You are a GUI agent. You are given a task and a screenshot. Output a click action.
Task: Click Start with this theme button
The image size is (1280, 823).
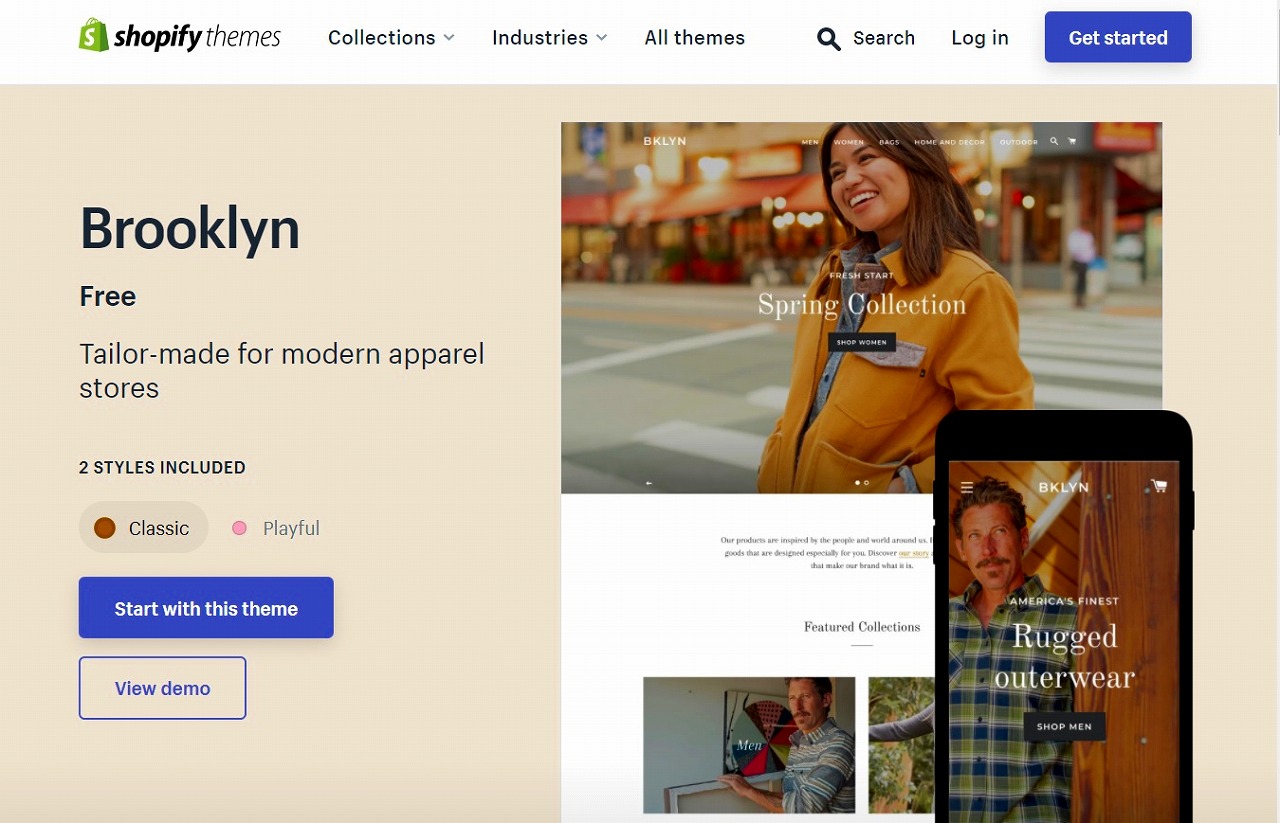tap(206, 608)
